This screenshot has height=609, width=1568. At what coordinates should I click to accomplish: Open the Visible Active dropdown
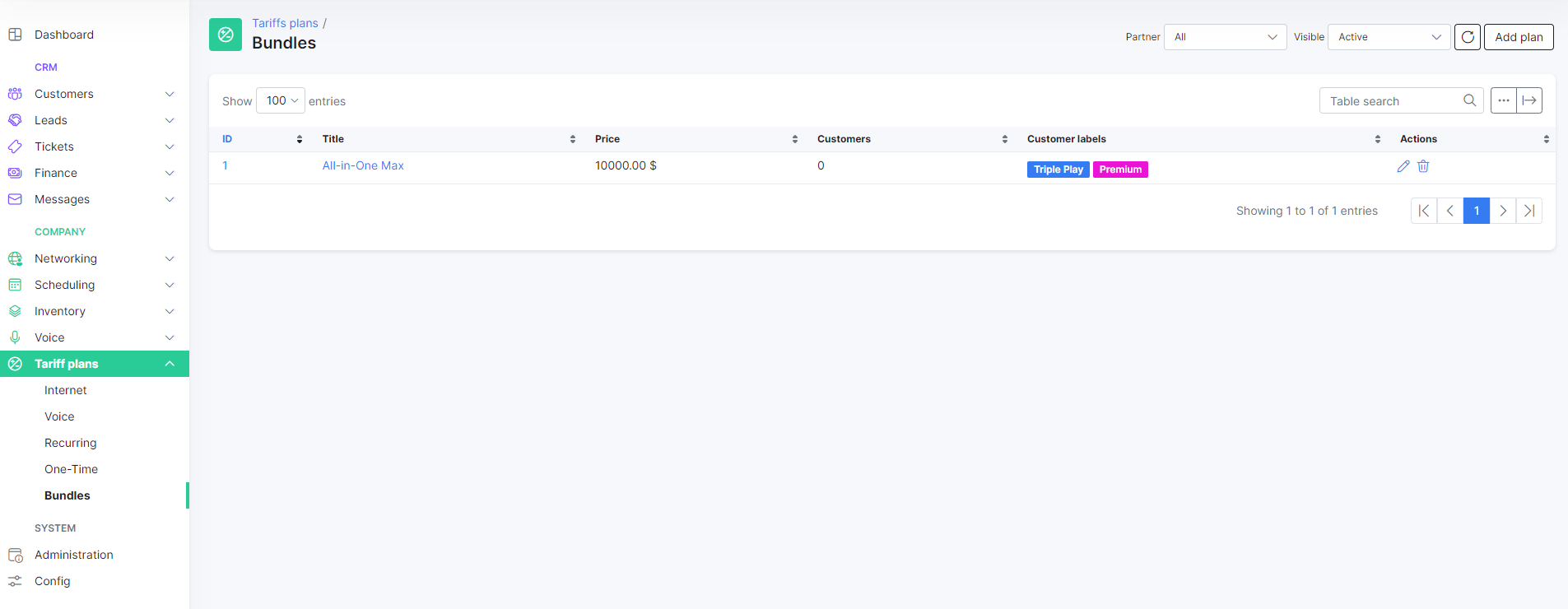pyautogui.click(x=1389, y=37)
